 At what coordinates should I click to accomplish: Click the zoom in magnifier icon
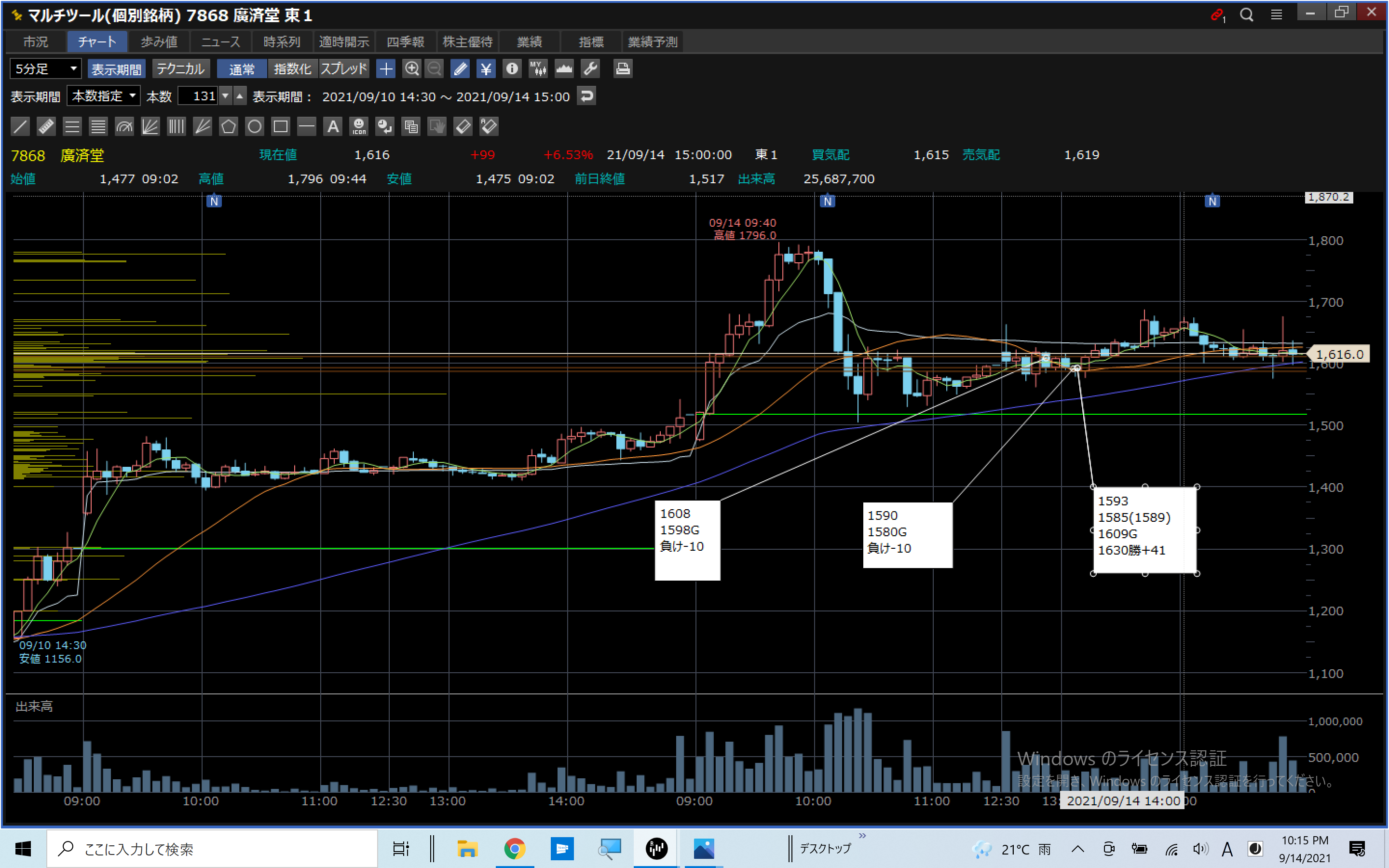[x=411, y=69]
